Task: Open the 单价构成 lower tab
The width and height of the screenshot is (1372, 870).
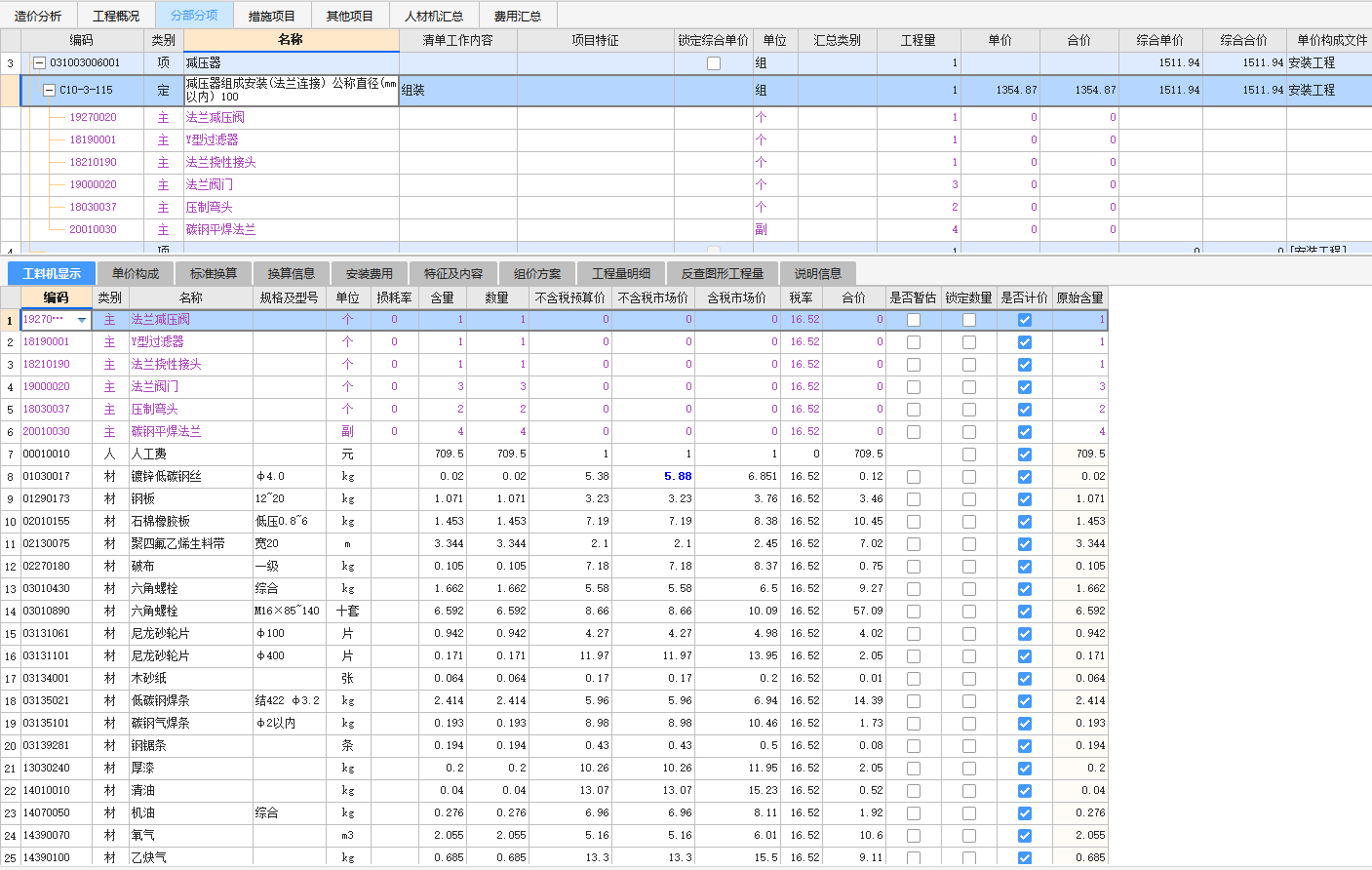Action: pyautogui.click(x=136, y=273)
